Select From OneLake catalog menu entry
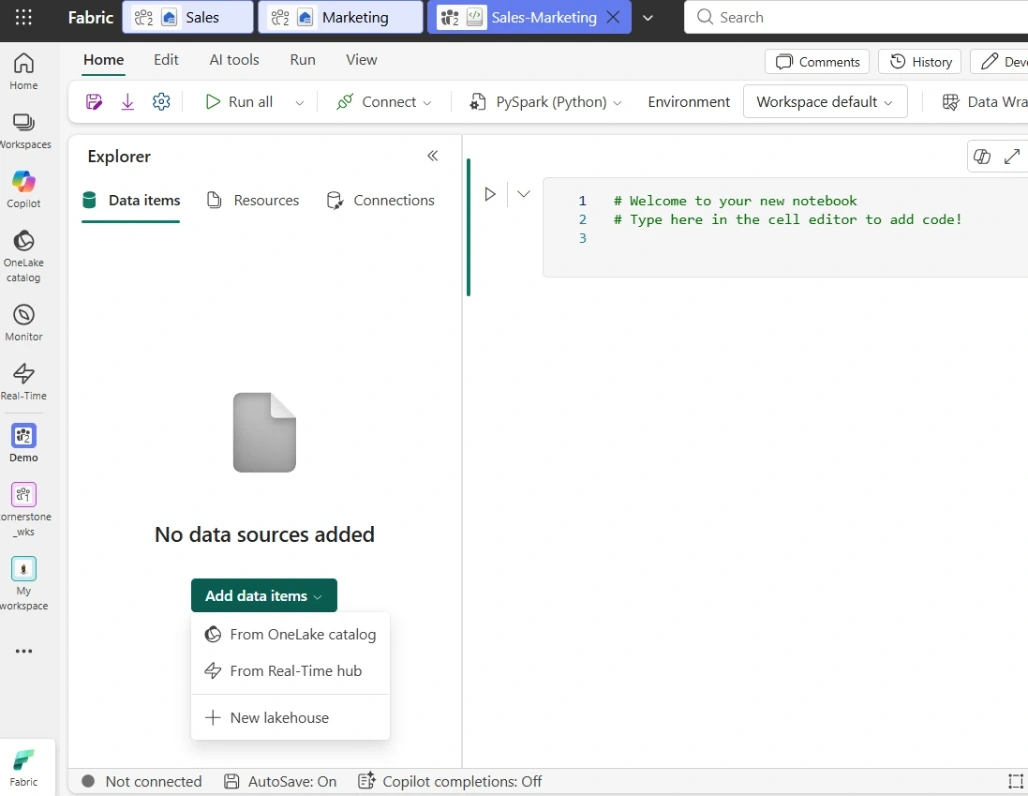The image size is (1028, 796). click(290, 634)
